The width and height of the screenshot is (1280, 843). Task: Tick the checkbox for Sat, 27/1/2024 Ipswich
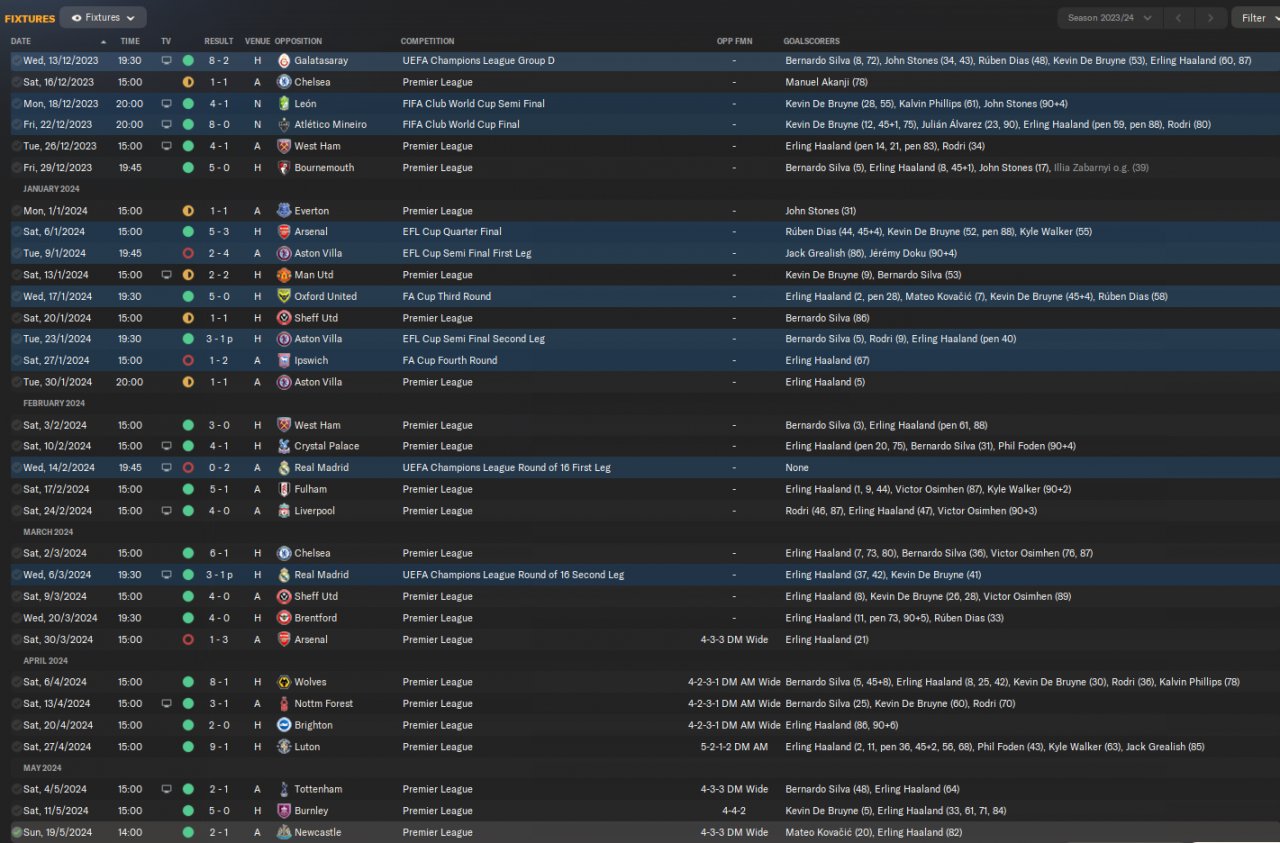[x=16, y=361]
